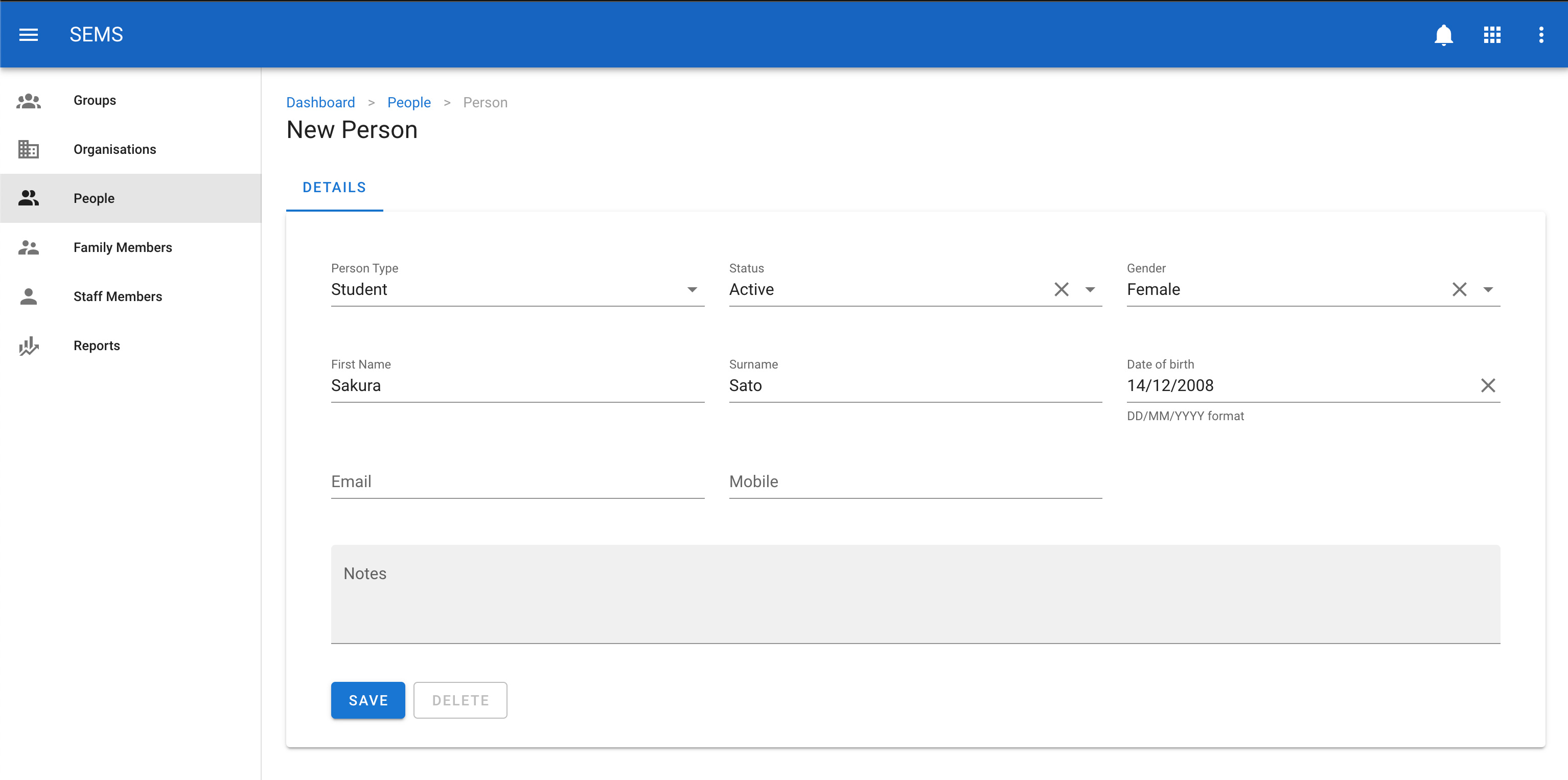Open Family Members in sidebar
Viewport: 1568px width, 780px height.
pos(123,247)
